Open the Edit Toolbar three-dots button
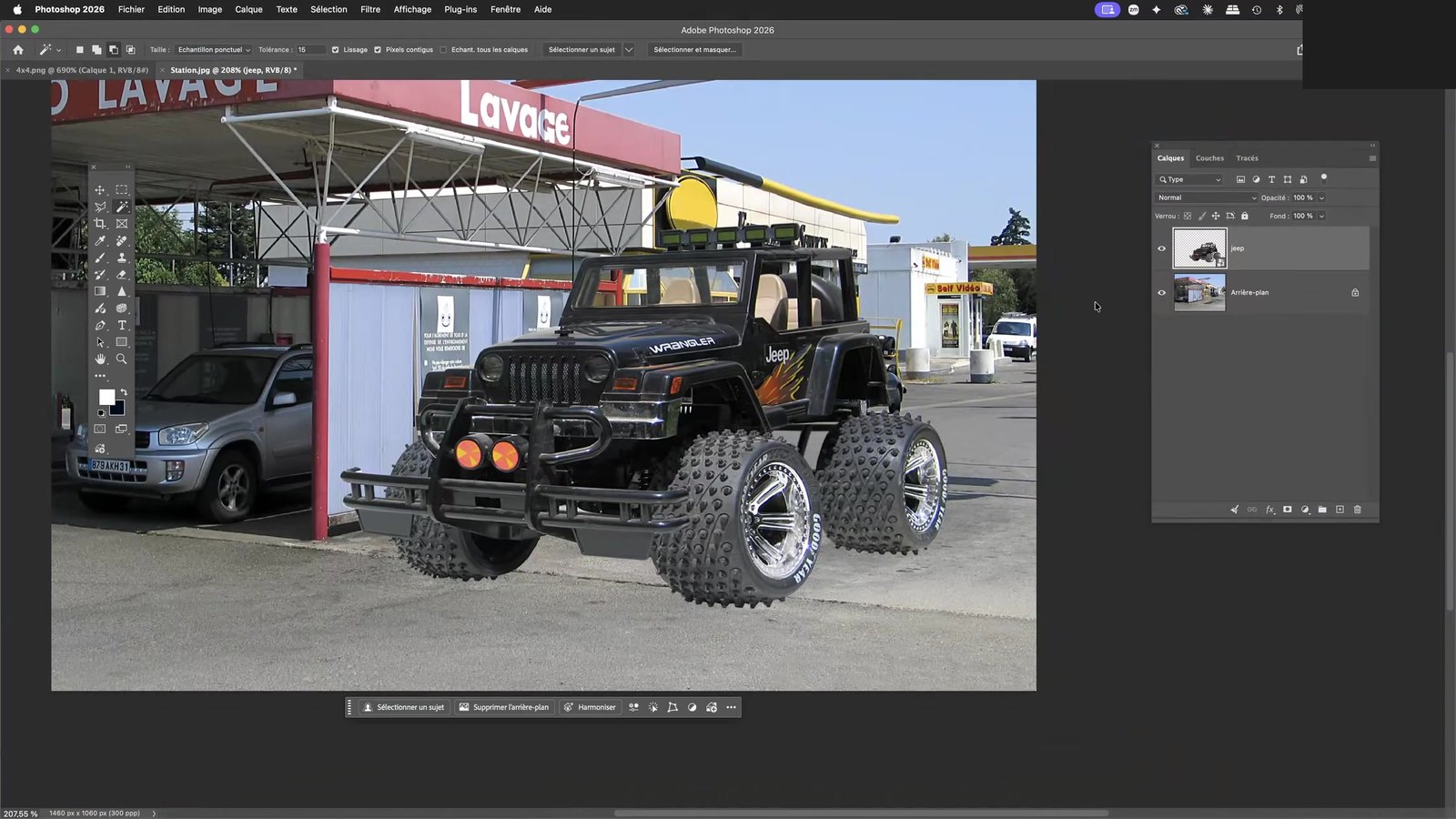The image size is (1456, 819). [x=100, y=376]
